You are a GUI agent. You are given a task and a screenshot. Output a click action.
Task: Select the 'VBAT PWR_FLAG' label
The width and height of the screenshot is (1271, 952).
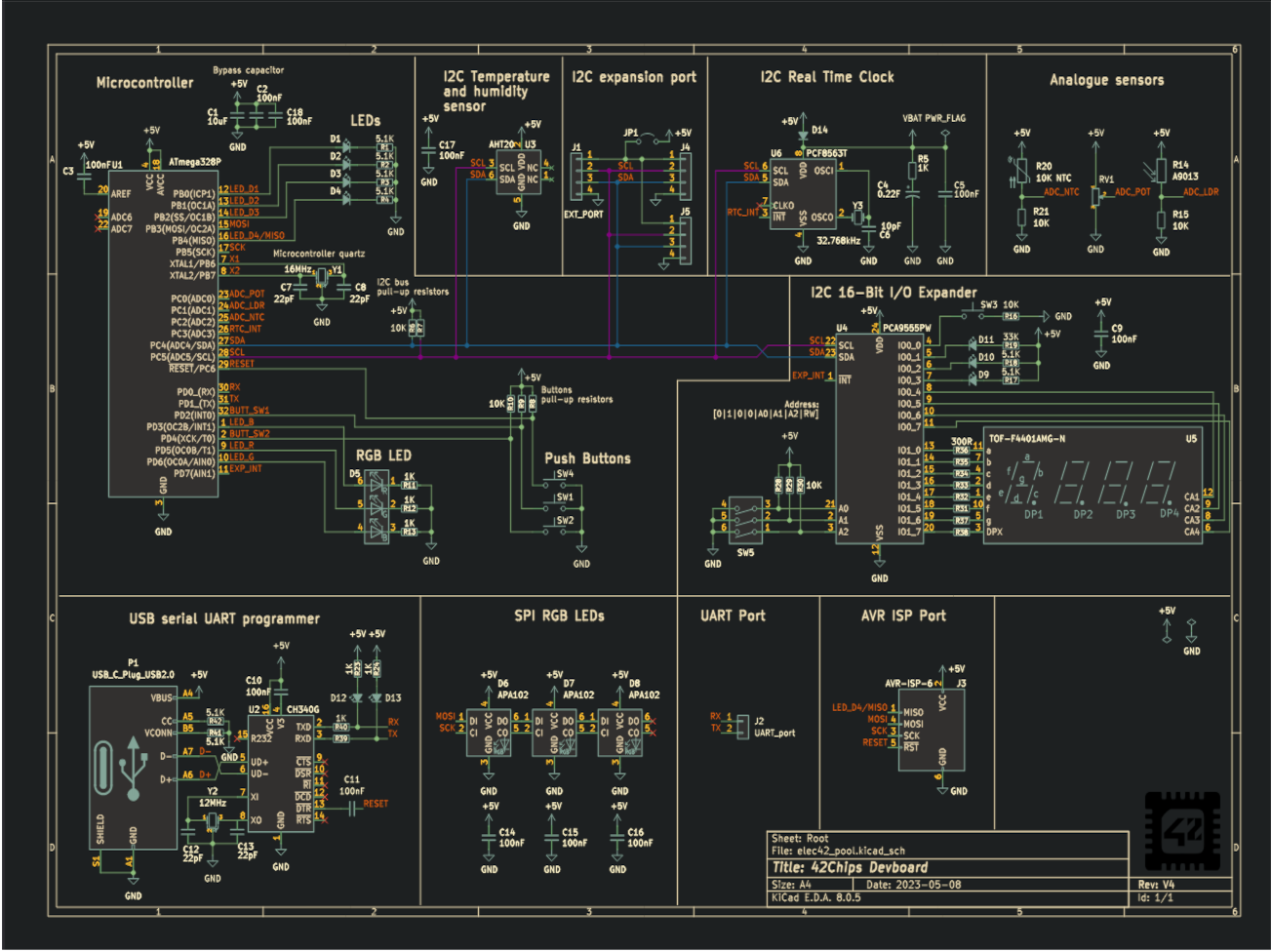(x=933, y=118)
